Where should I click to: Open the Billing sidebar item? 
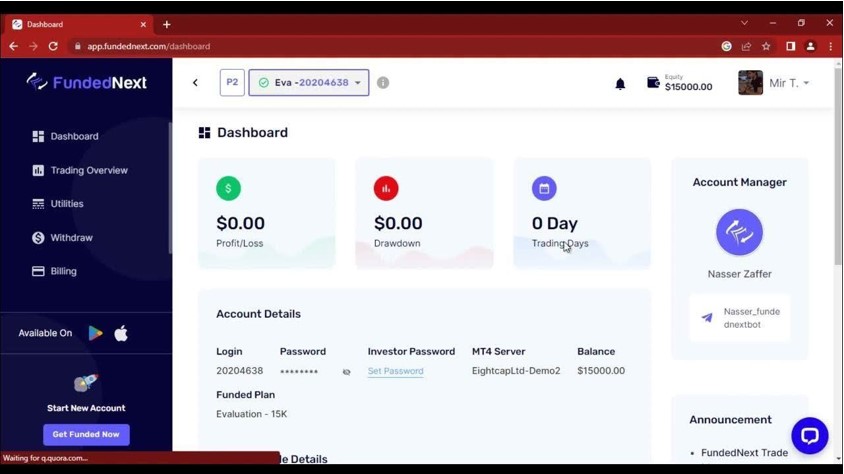(x=63, y=271)
